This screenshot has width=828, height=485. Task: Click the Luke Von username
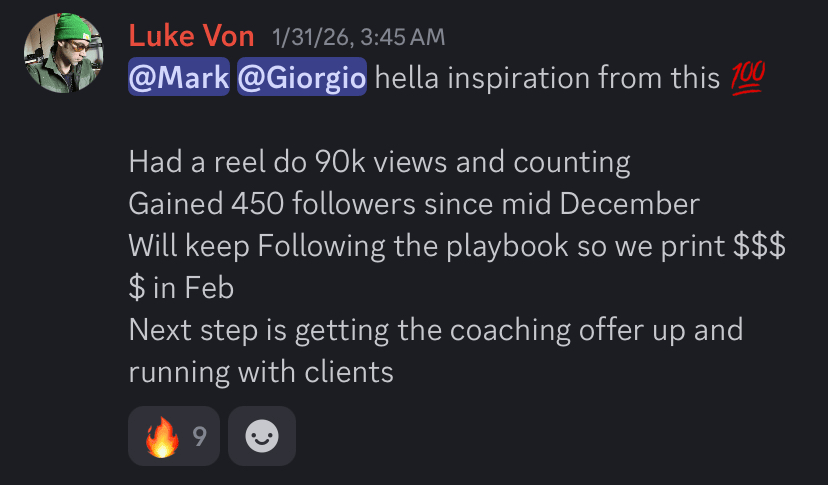point(190,36)
